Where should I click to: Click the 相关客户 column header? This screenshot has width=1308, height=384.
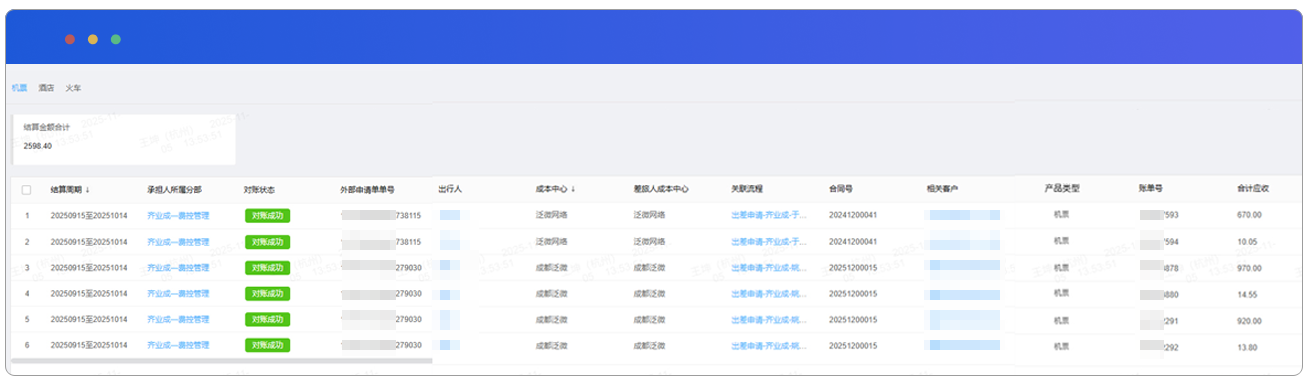pyautogui.click(x=943, y=189)
